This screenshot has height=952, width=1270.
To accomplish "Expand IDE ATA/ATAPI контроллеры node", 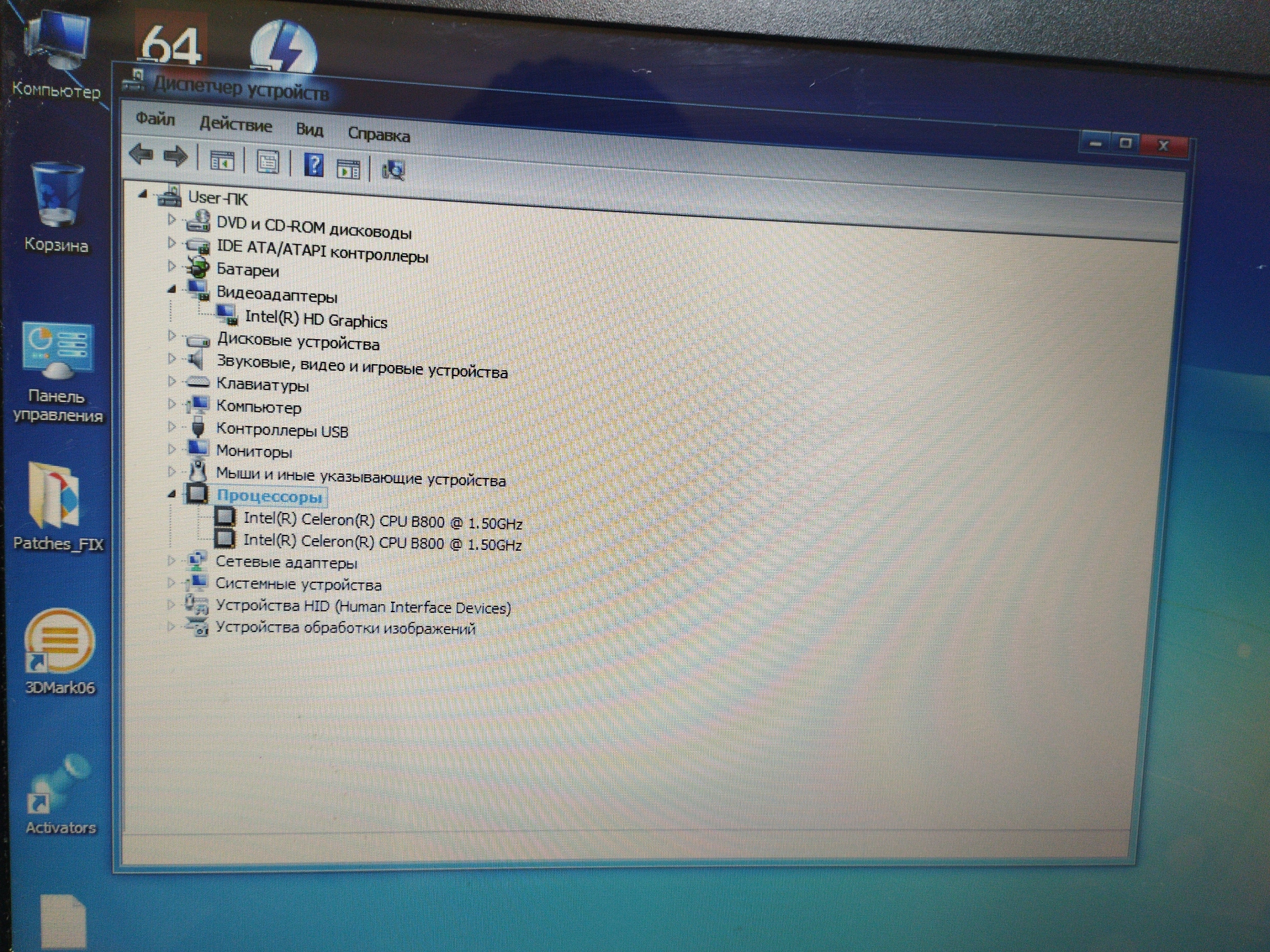I will pyautogui.click(x=171, y=243).
